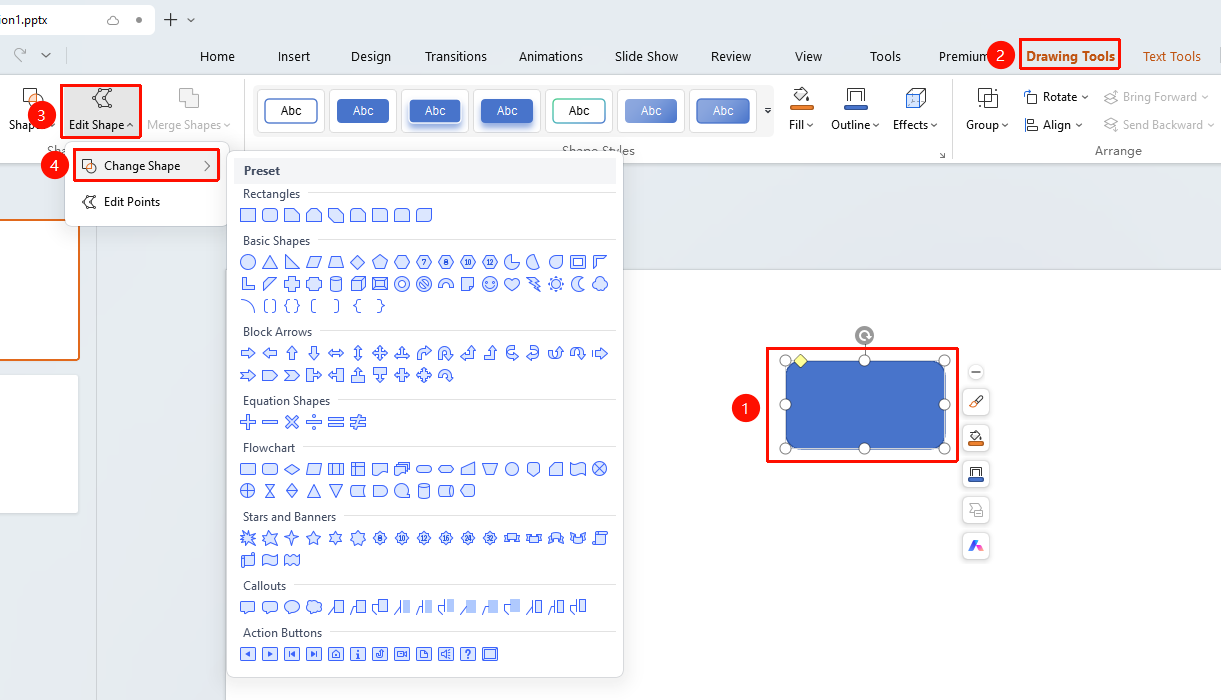Select the blue rounded rectangle on slide
Screen dimensions: 1221x700
pos(865,404)
